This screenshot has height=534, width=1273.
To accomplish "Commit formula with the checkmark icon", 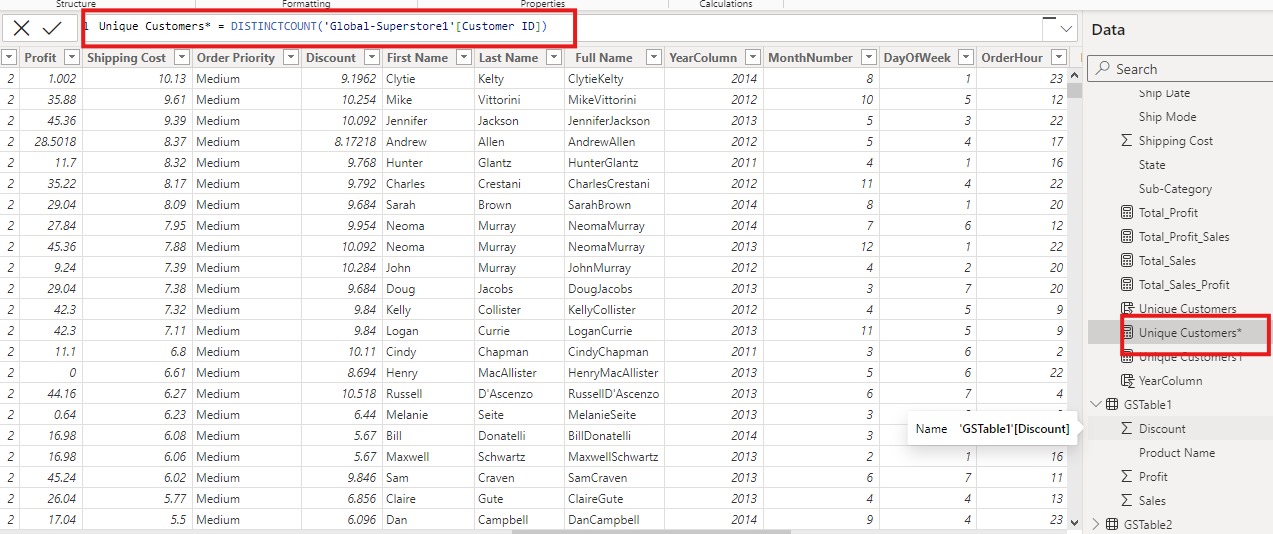I will (52, 29).
